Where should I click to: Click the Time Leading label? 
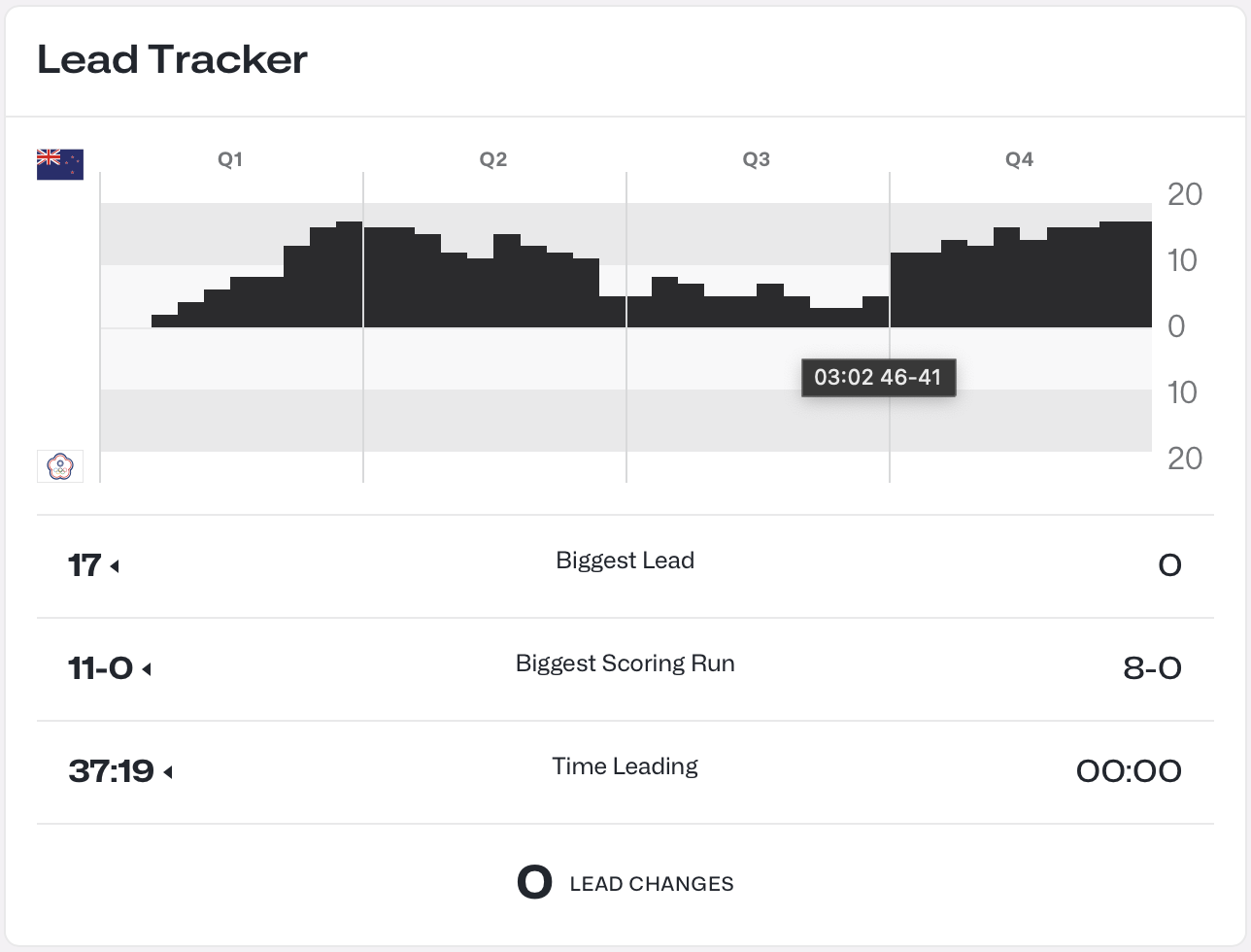tap(625, 766)
